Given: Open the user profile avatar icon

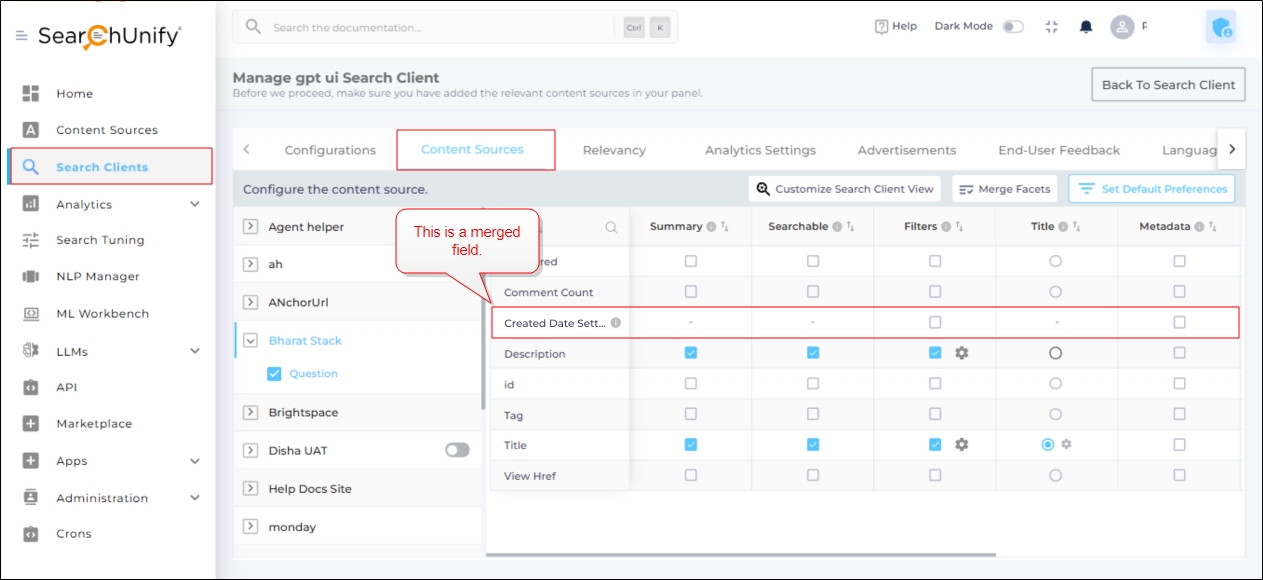Looking at the screenshot, I should 1123,27.
